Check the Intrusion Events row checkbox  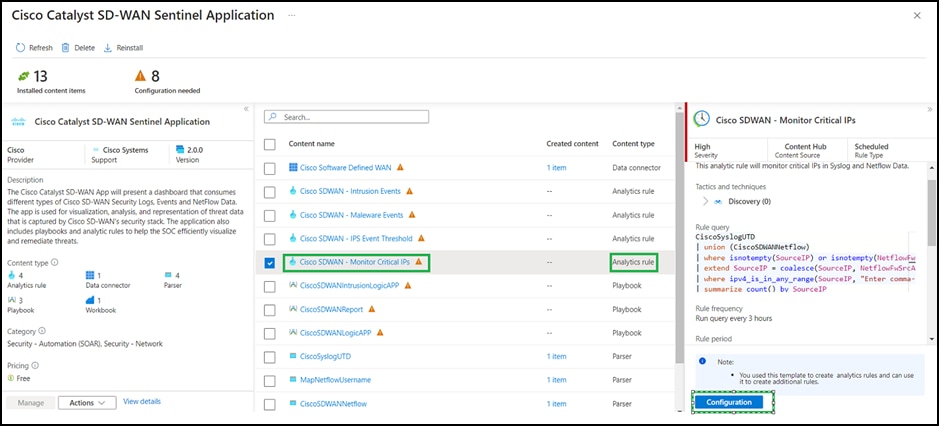(269, 192)
